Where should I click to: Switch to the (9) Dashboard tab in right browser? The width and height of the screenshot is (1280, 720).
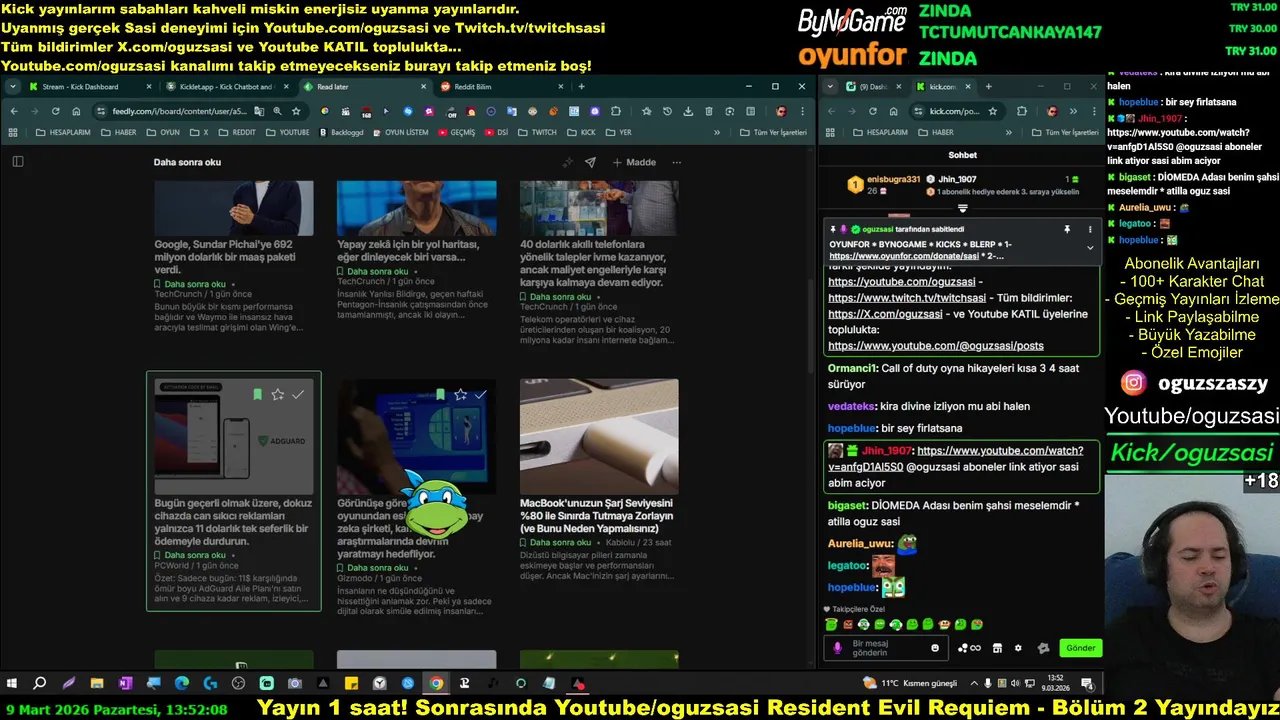[872, 87]
